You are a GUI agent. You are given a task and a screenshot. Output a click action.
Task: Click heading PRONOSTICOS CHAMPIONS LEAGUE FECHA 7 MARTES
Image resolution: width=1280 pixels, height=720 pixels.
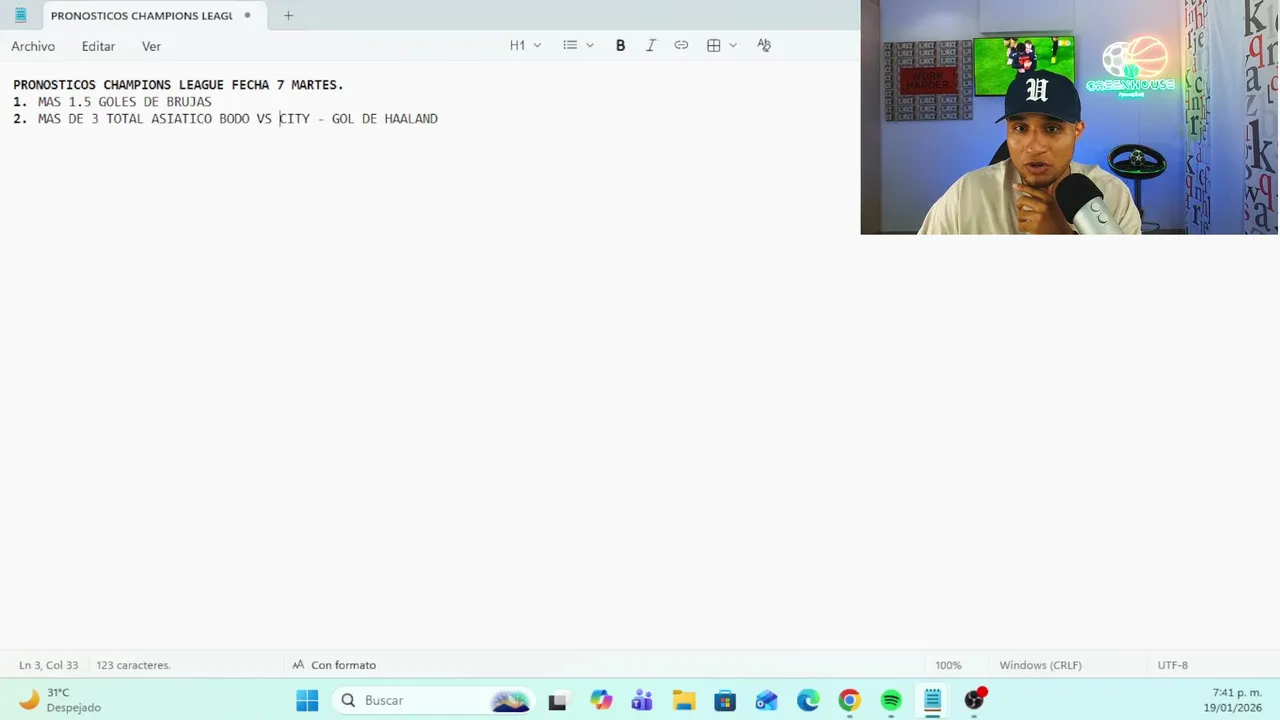click(x=178, y=85)
